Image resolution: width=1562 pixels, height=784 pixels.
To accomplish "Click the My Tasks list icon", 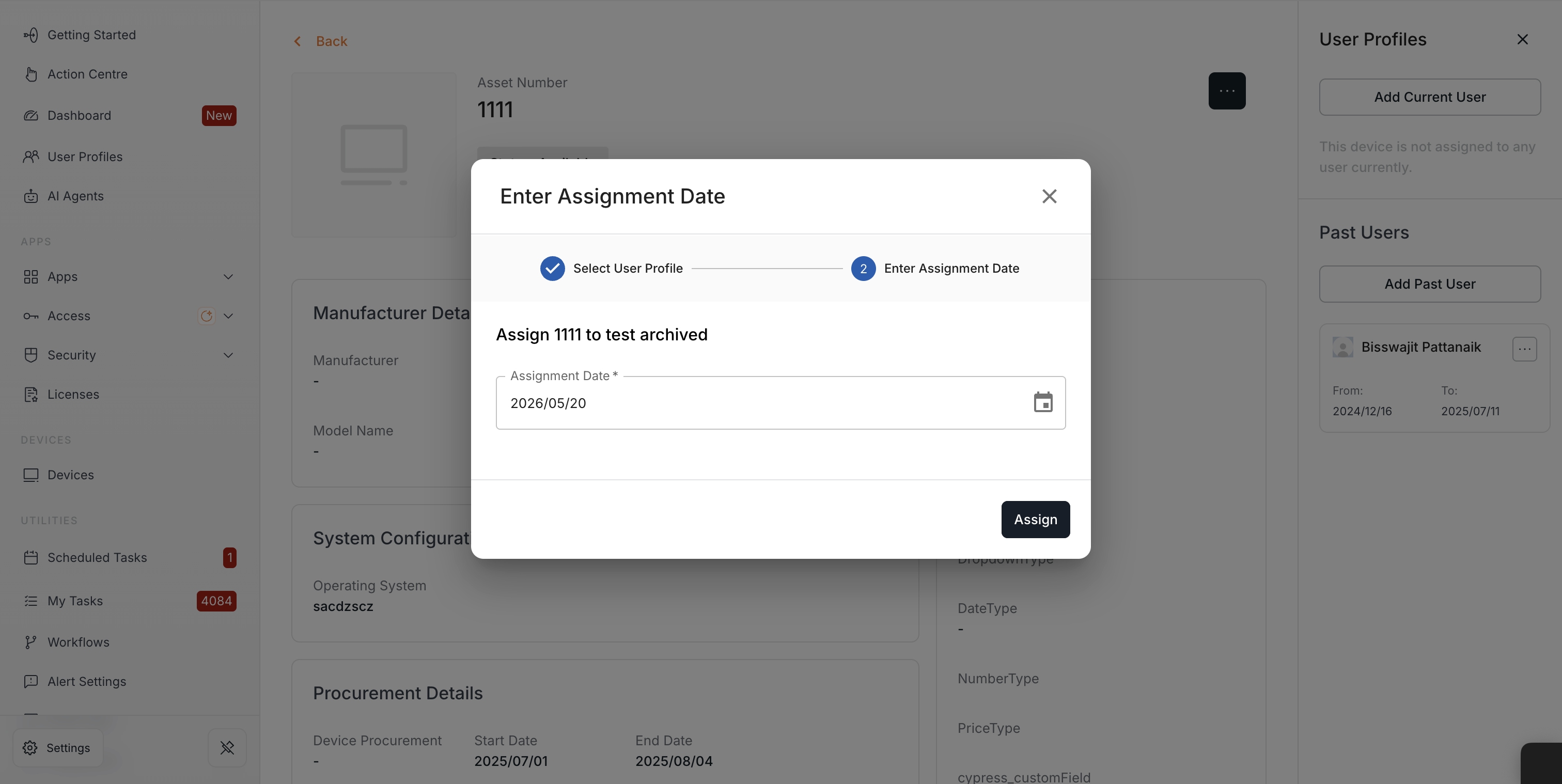I will (31, 601).
